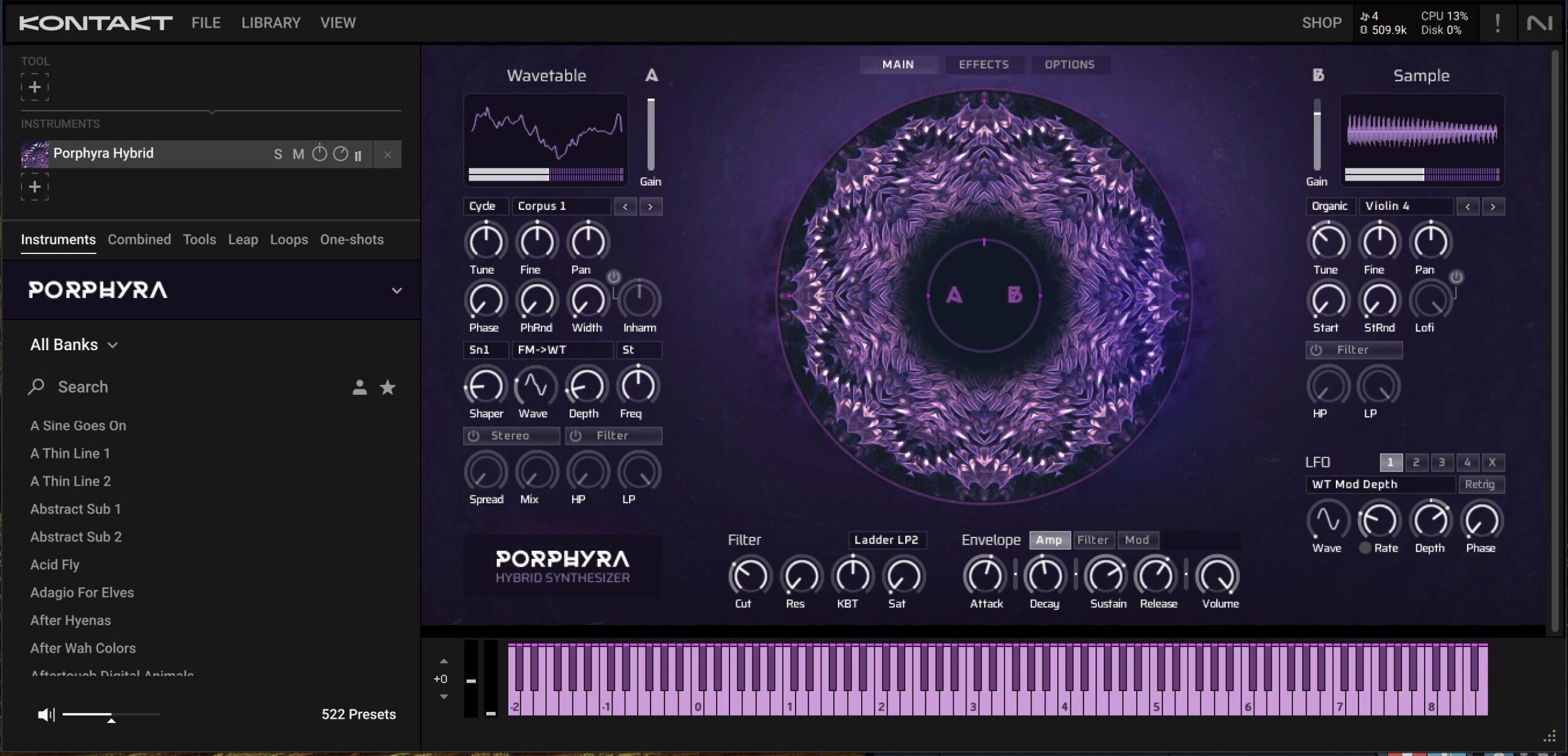The width and height of the screenshot is (1568, 756).
Task: Show favorite presets with star icon
Action: point(388,387)
